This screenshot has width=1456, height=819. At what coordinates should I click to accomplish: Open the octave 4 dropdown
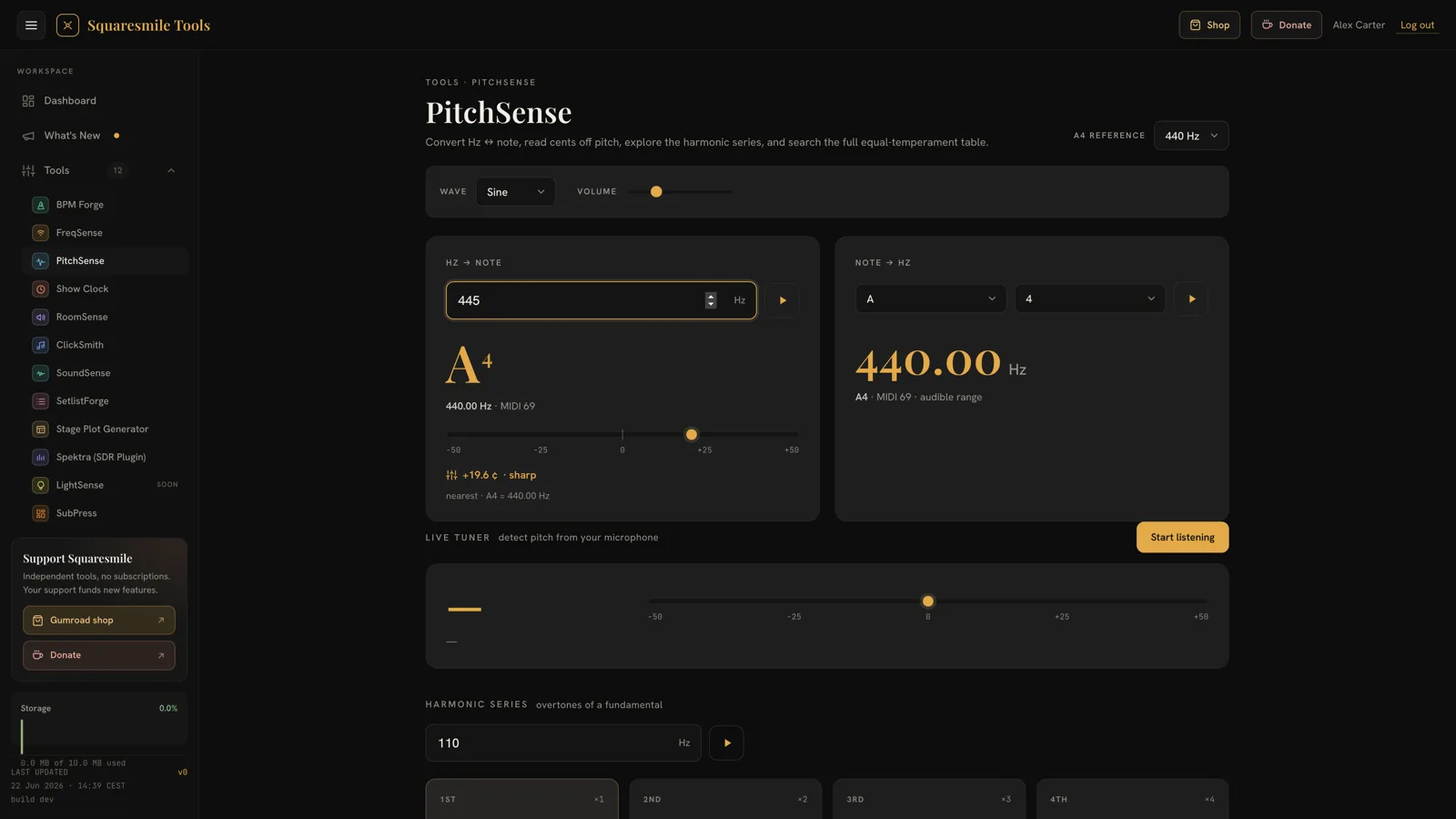[1090, 298]
